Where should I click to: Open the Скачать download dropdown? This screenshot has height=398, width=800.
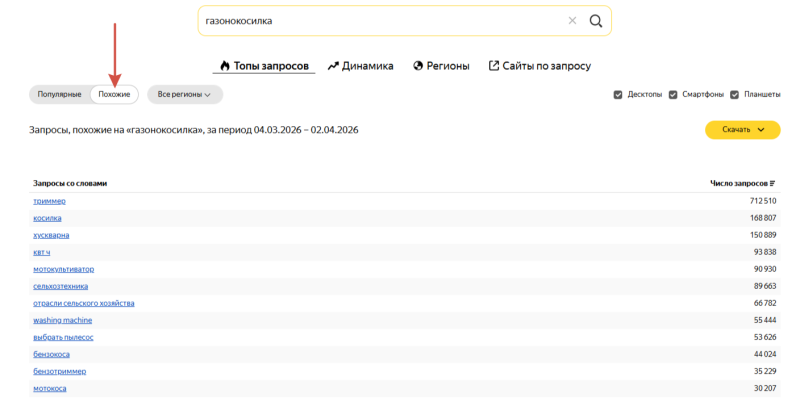[743, 130]
